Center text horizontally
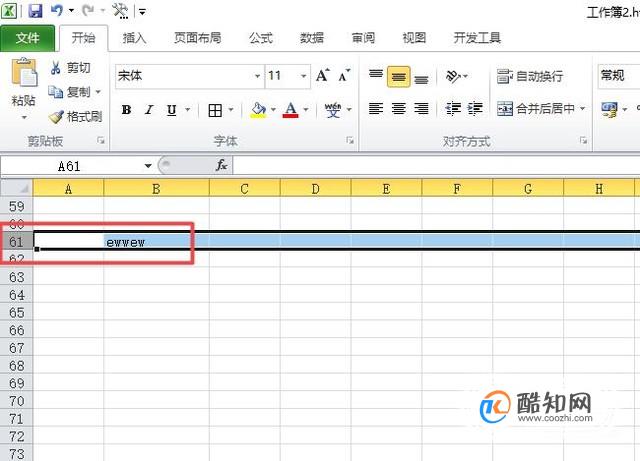This screenshot has height=461, width=640. click(398, 108)
